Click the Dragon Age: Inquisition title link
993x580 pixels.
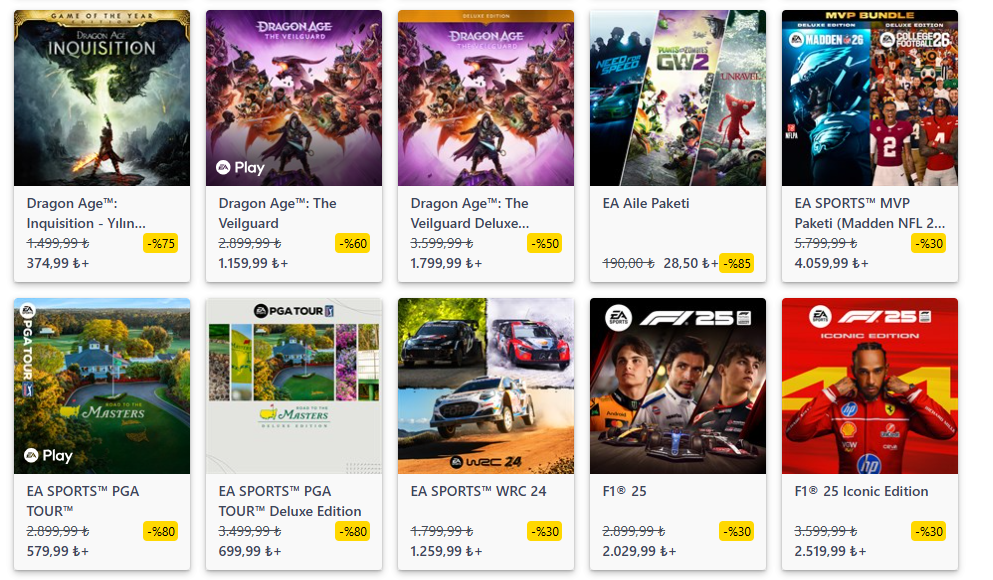[86, 213]
